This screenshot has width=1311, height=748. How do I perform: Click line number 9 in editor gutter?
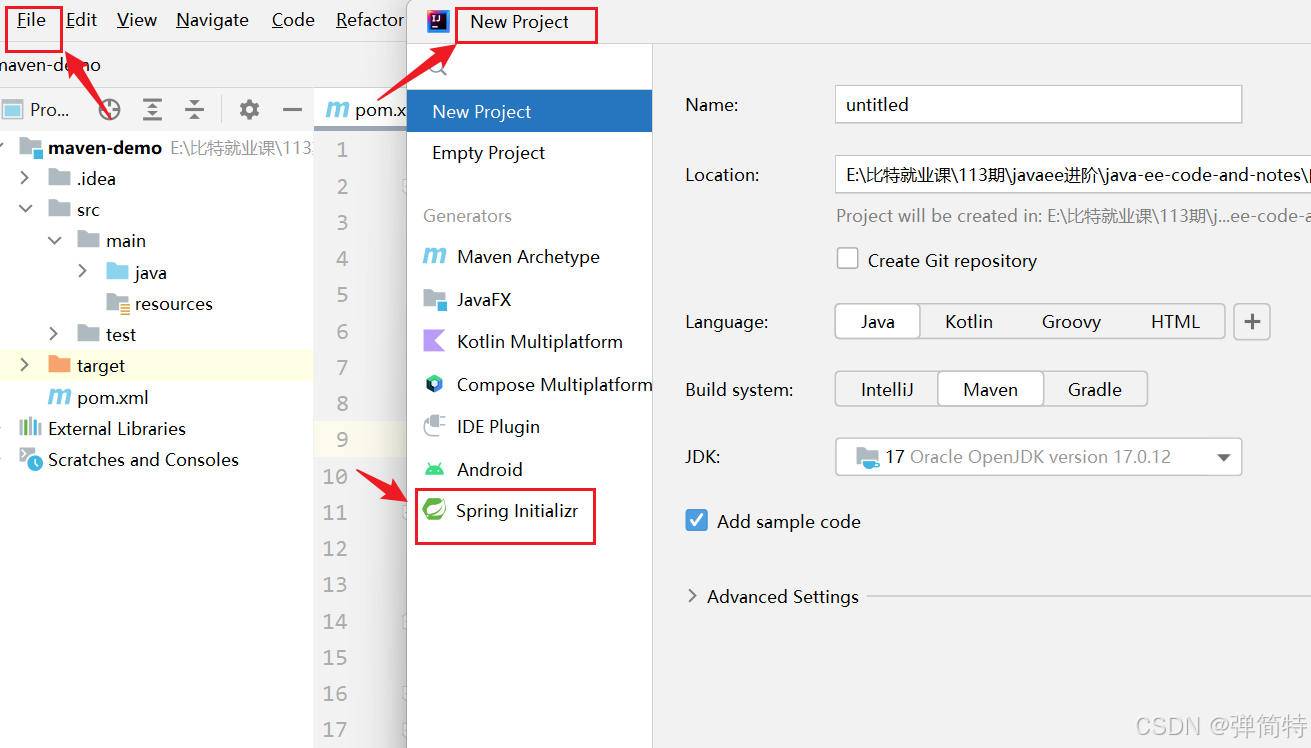(x=342, y=439)
